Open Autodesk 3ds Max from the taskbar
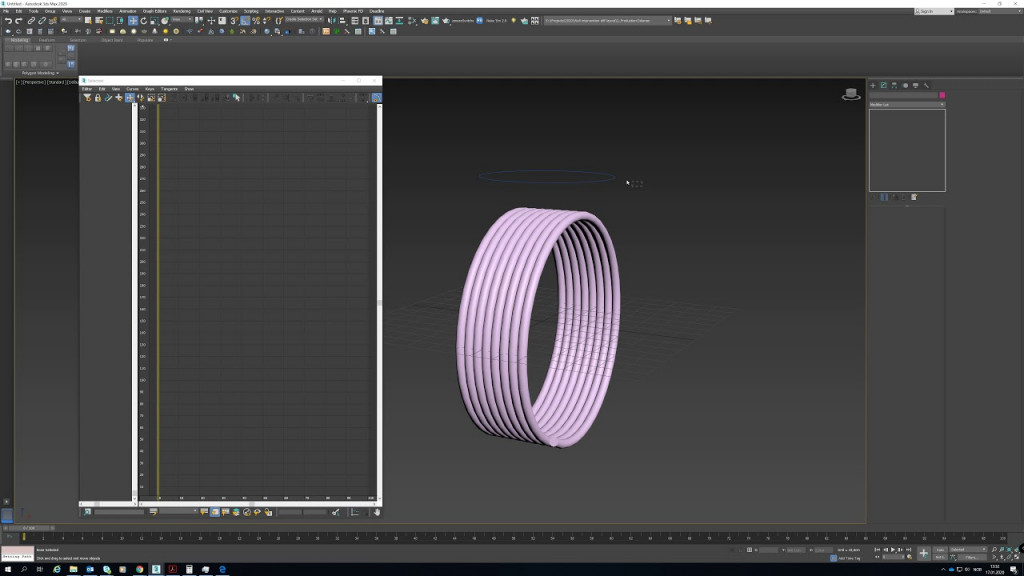The image size is (1024, 576). [x=155, y=568]
